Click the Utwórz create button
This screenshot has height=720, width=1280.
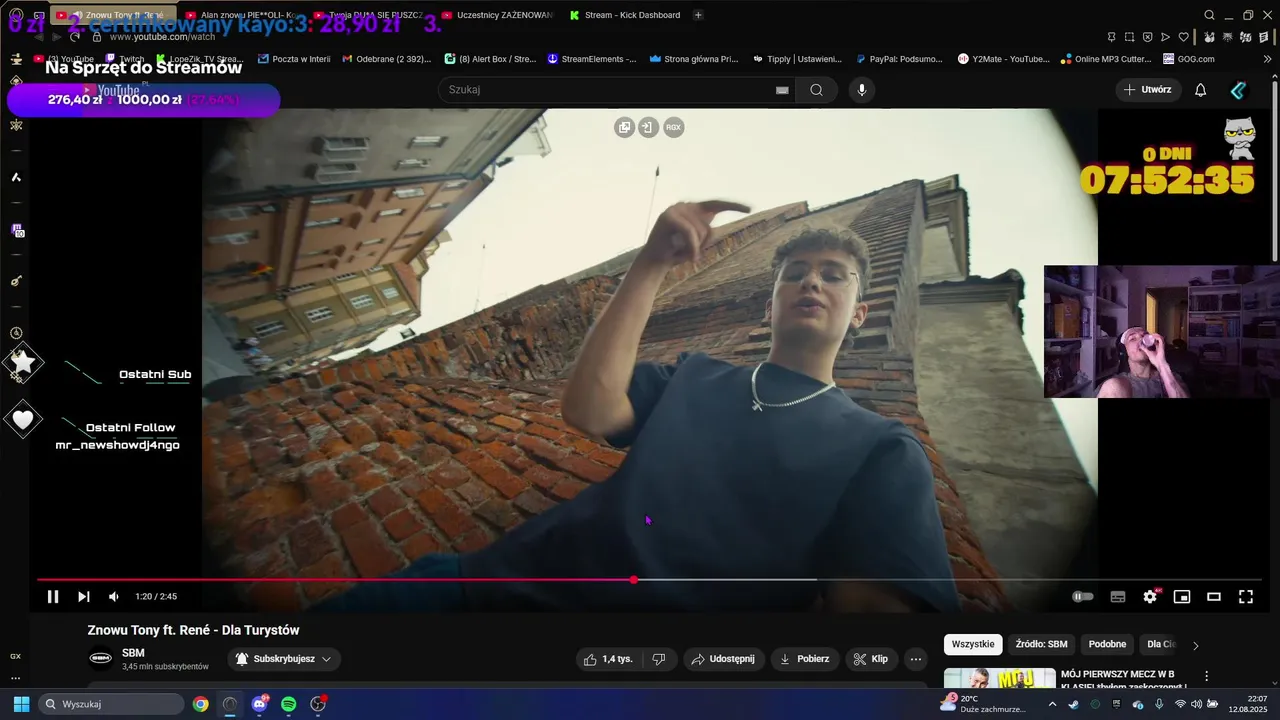coord(1147,90)
